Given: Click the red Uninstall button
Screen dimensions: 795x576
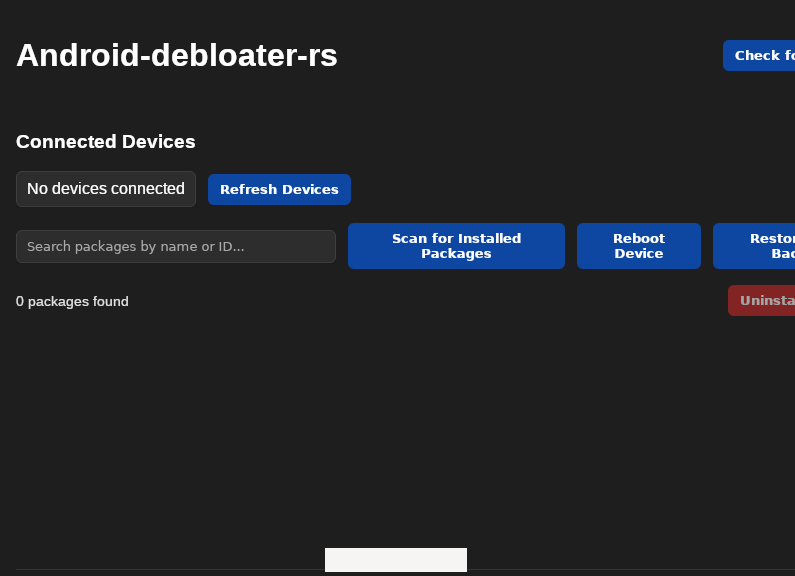Looking at the screenshot, I should coord(762,301).
